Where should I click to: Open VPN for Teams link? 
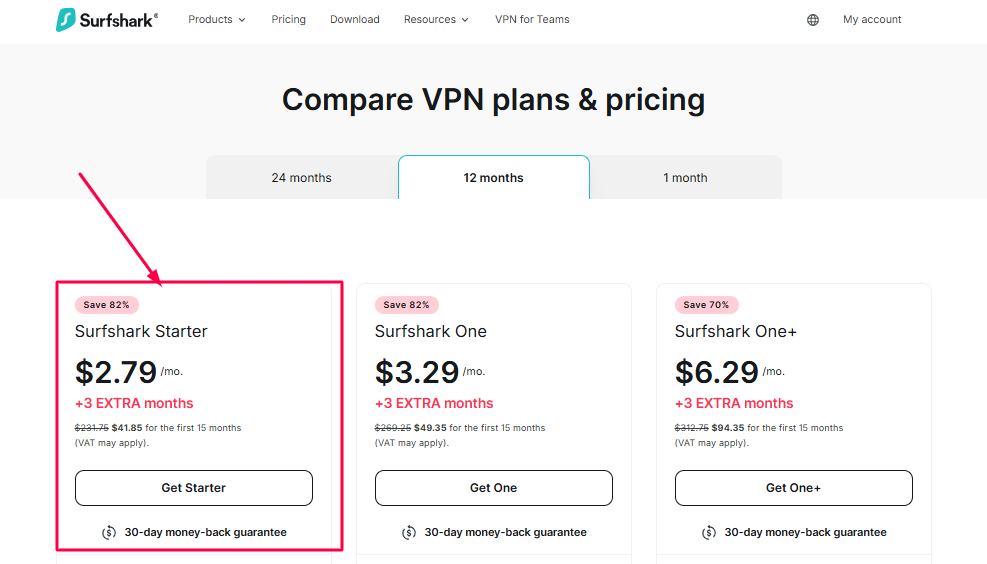[x=532, y=20]
